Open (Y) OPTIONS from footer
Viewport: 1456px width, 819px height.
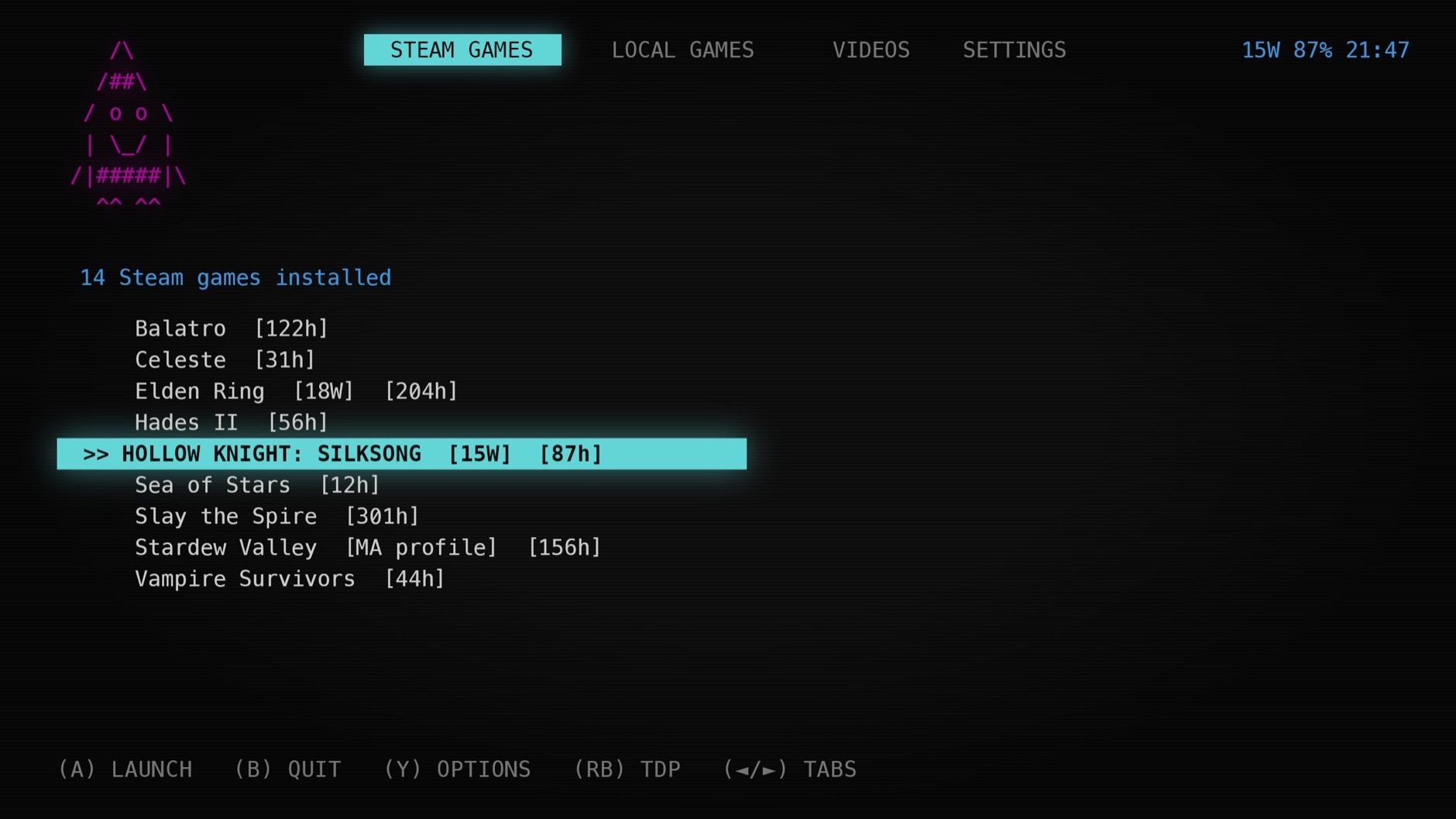457,769
